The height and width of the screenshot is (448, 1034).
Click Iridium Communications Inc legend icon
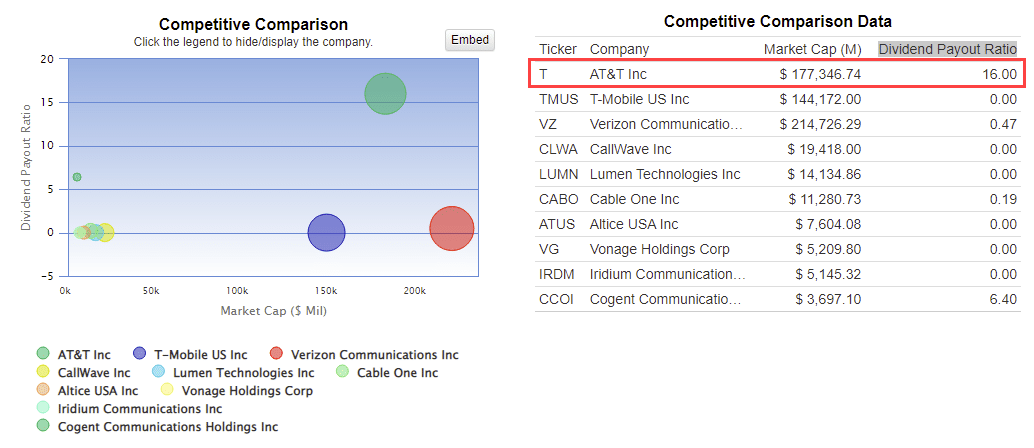43,408
